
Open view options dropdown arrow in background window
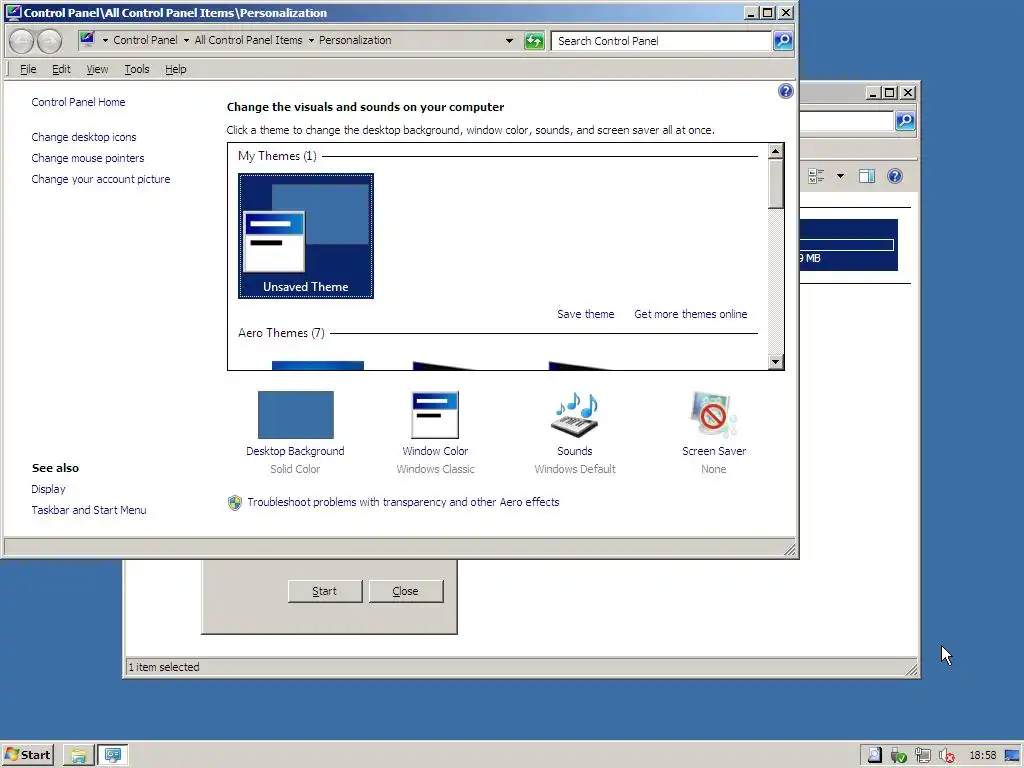coord(840,176)
